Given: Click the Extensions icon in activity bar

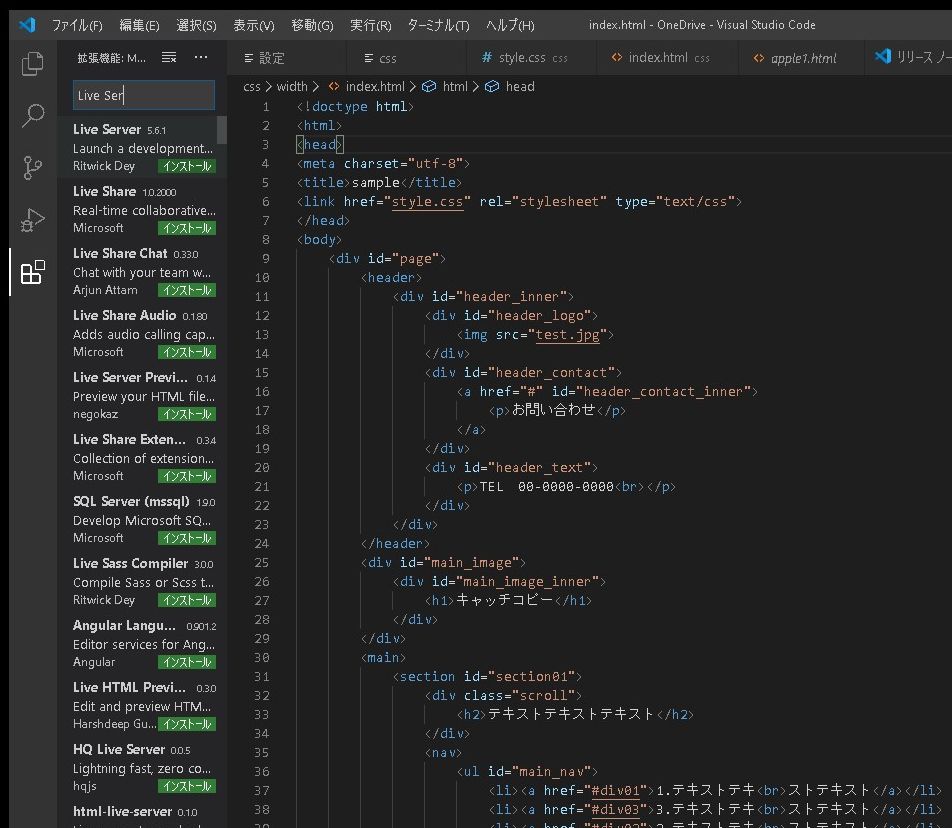Looking at the screenshot, I should click(x=33, y=272).
